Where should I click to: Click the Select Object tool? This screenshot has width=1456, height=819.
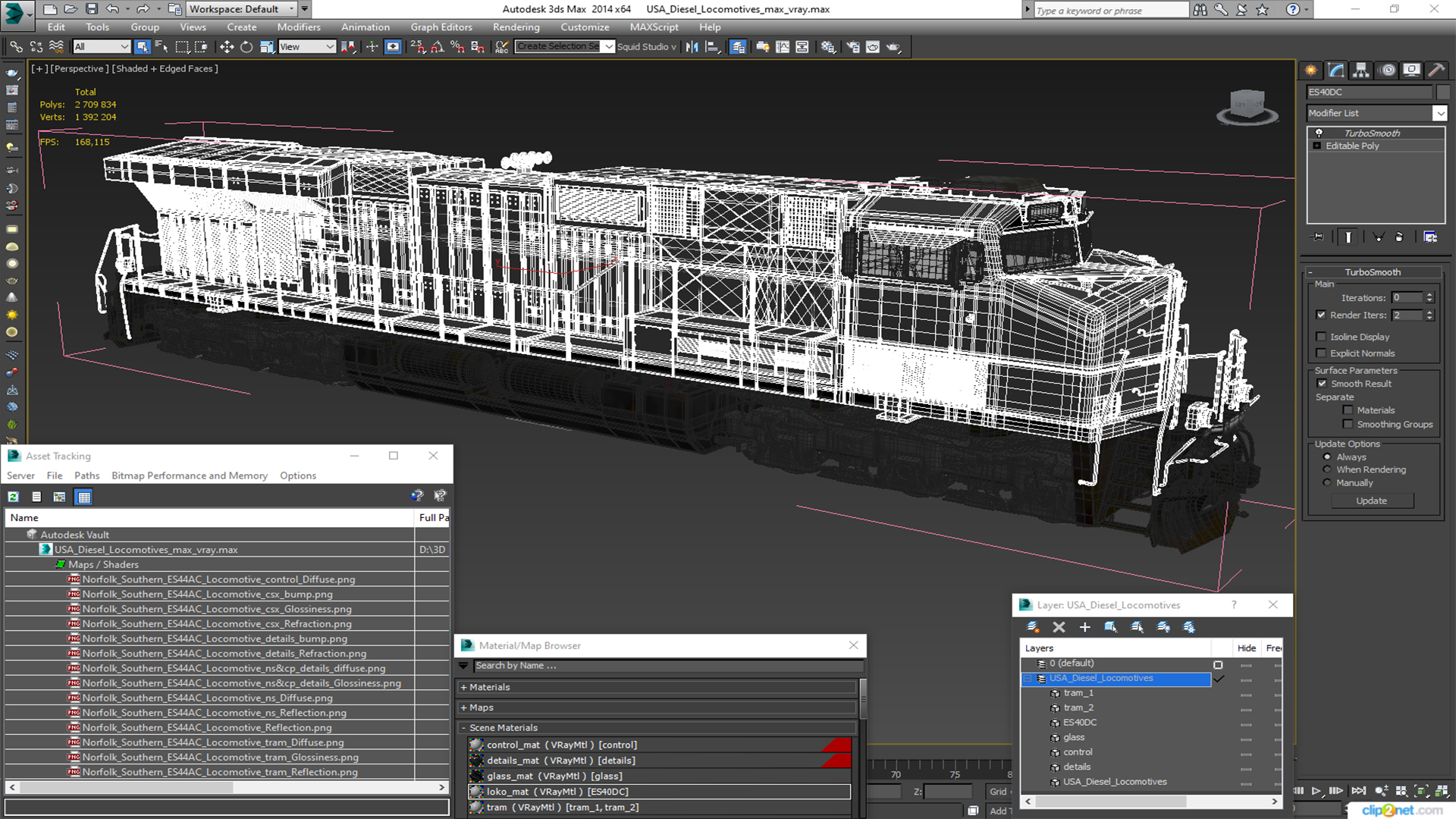click(x=142, y=47)
